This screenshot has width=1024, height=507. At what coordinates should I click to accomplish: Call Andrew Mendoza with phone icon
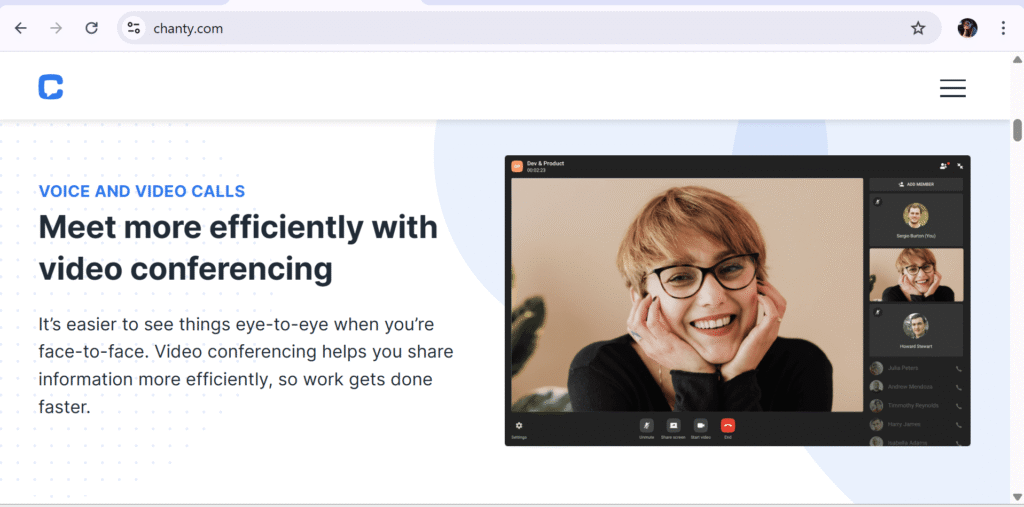point(958,387)
